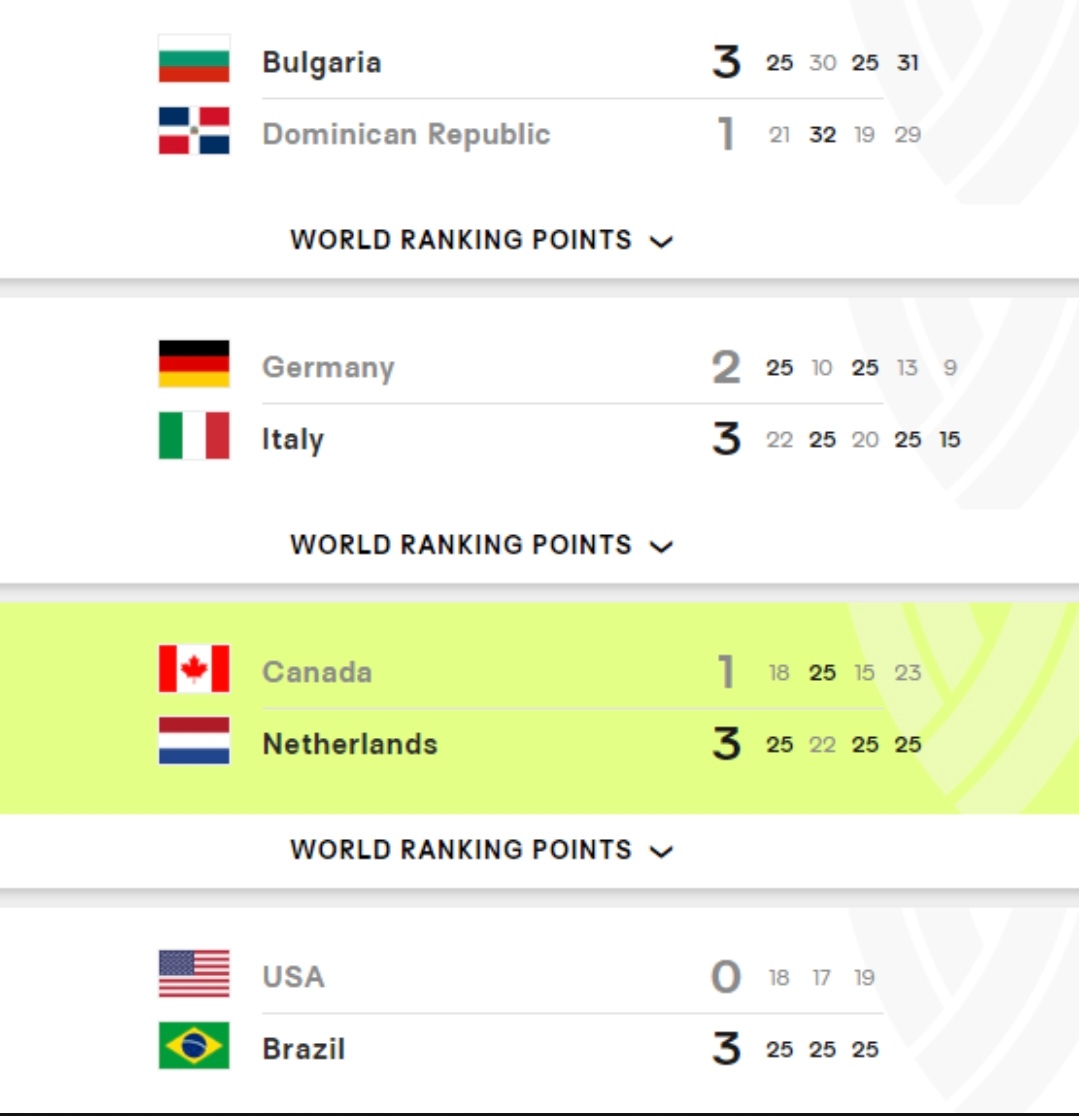Click the Canada maple leaf flag
Viewport: 1079px width, 1116px height.
coord(194,669)
